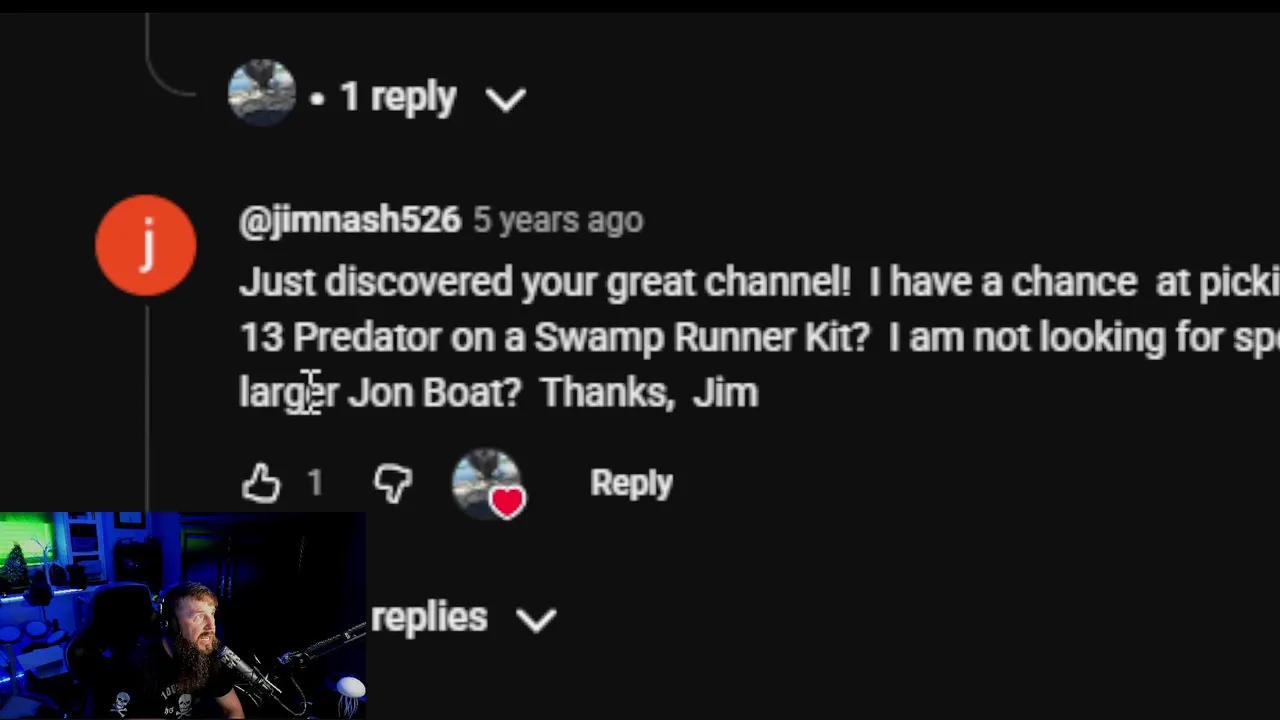Viewport: 1280px width, 720px height.
Task: Click the creator avatar with heart badge
Action: click(x=488, y=484)
